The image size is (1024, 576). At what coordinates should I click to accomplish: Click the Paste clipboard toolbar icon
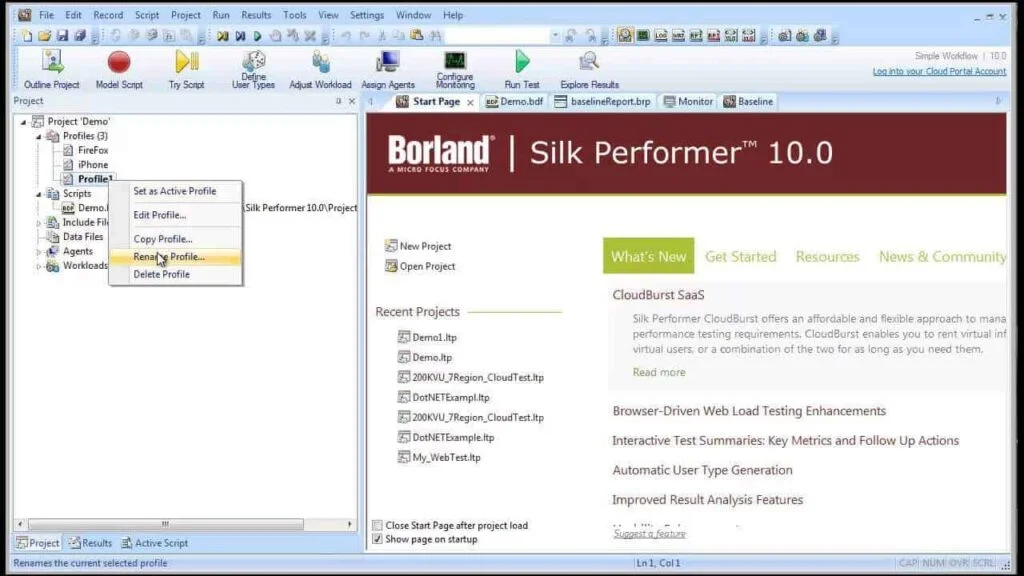click(x=417, y=36)
